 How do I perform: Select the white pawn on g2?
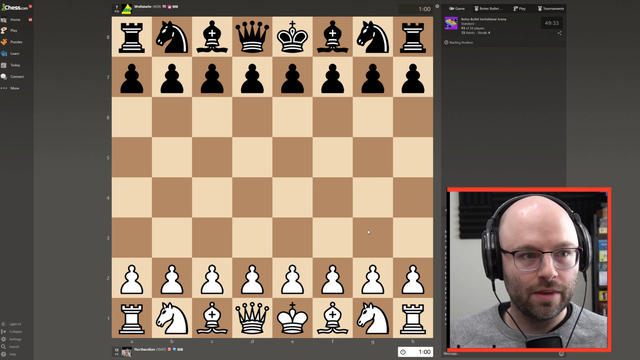373,278
